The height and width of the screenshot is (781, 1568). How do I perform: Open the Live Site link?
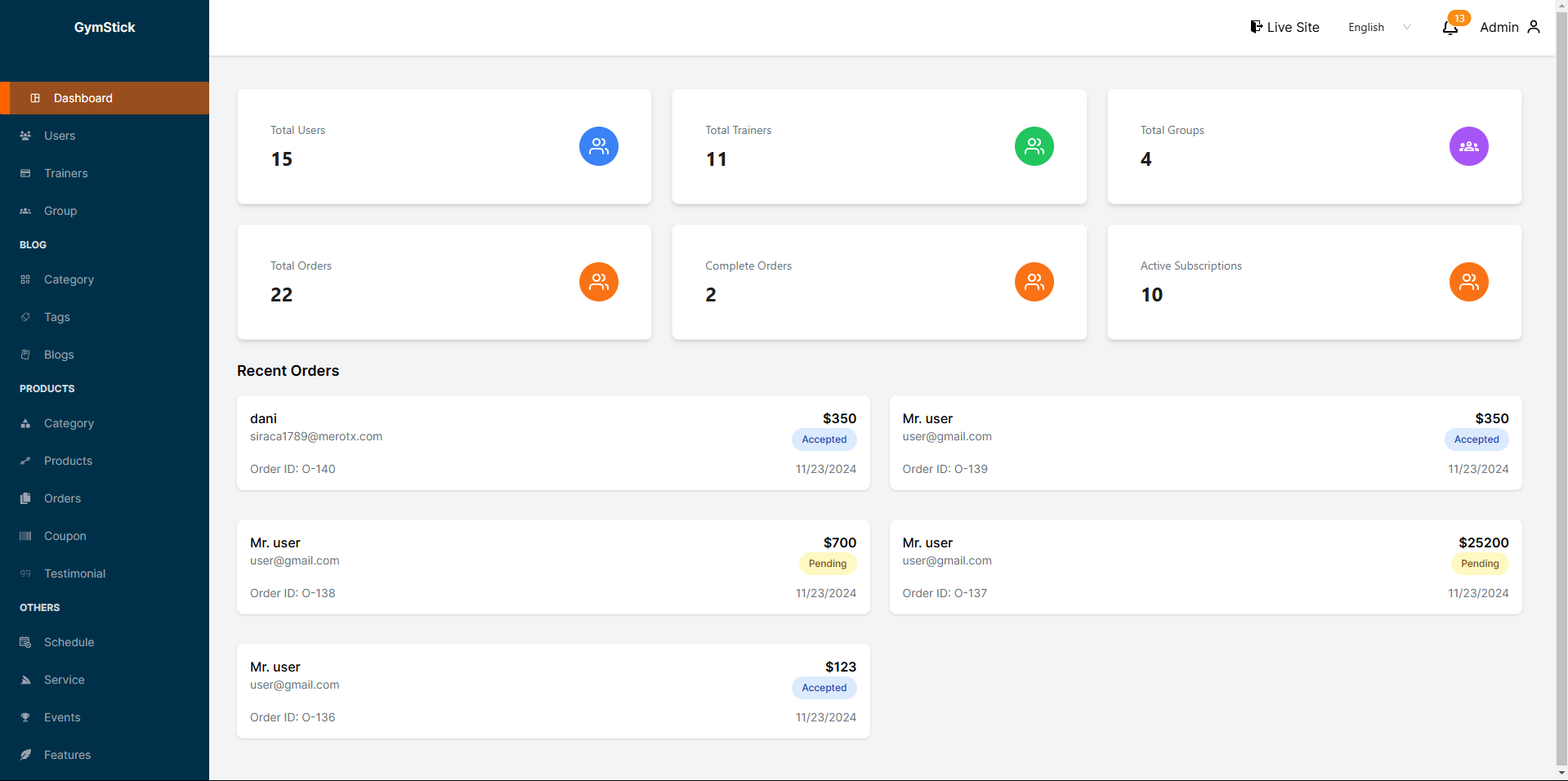(1284, 27)
